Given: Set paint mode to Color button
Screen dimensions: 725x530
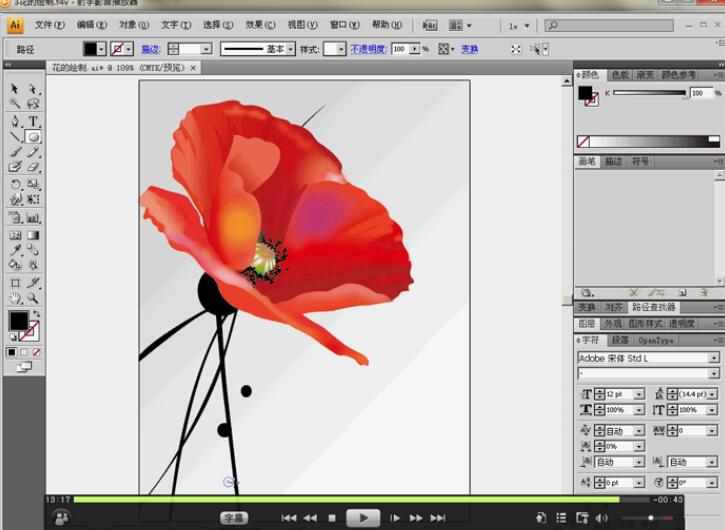Looking at the screenshot, I should tap(12, 352).
